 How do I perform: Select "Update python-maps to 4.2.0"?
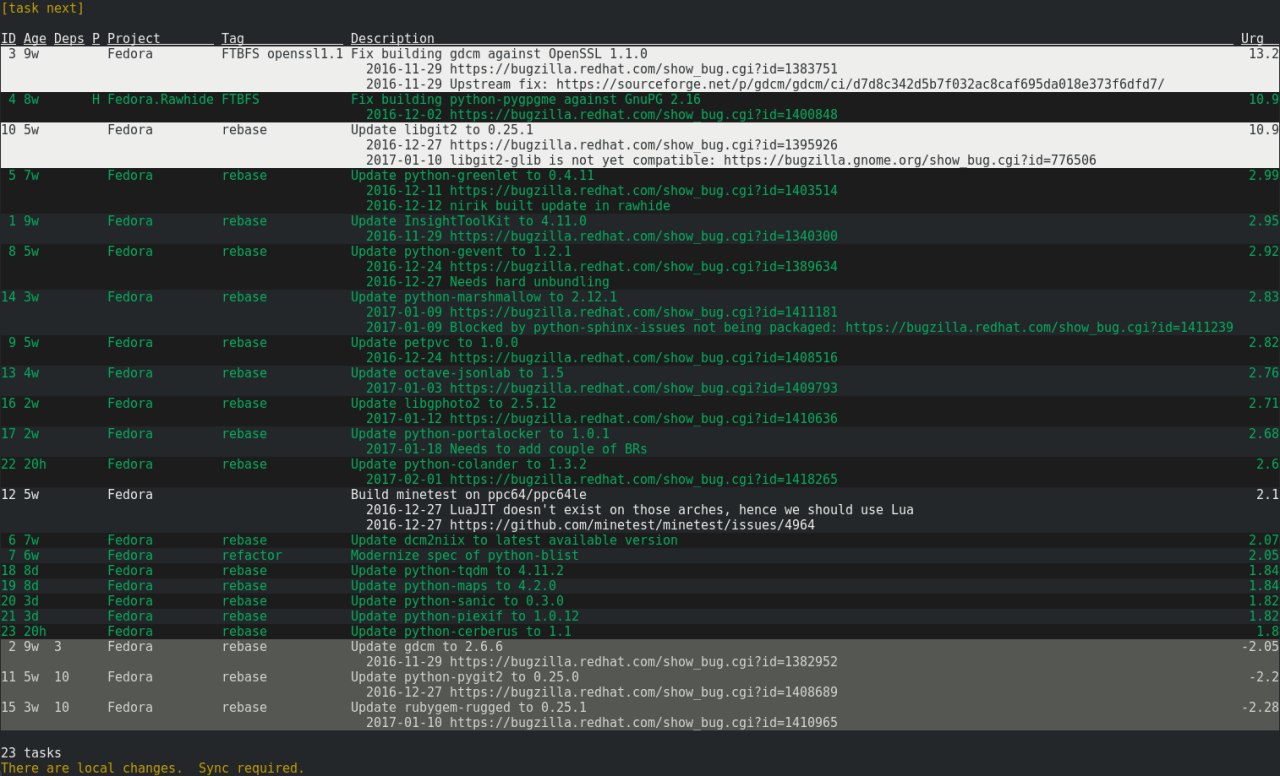453,586
